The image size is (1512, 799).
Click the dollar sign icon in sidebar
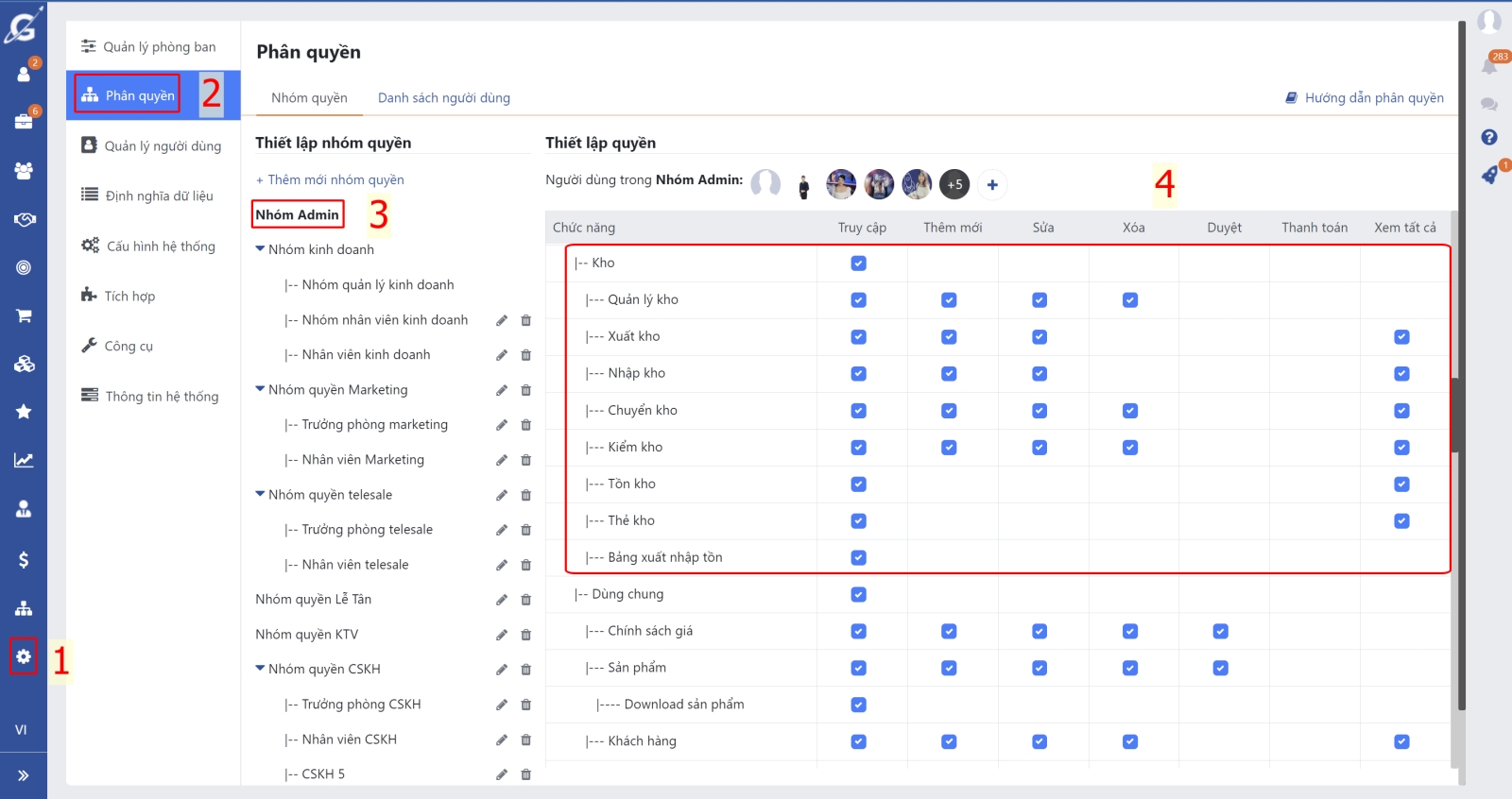coord(24,560)
